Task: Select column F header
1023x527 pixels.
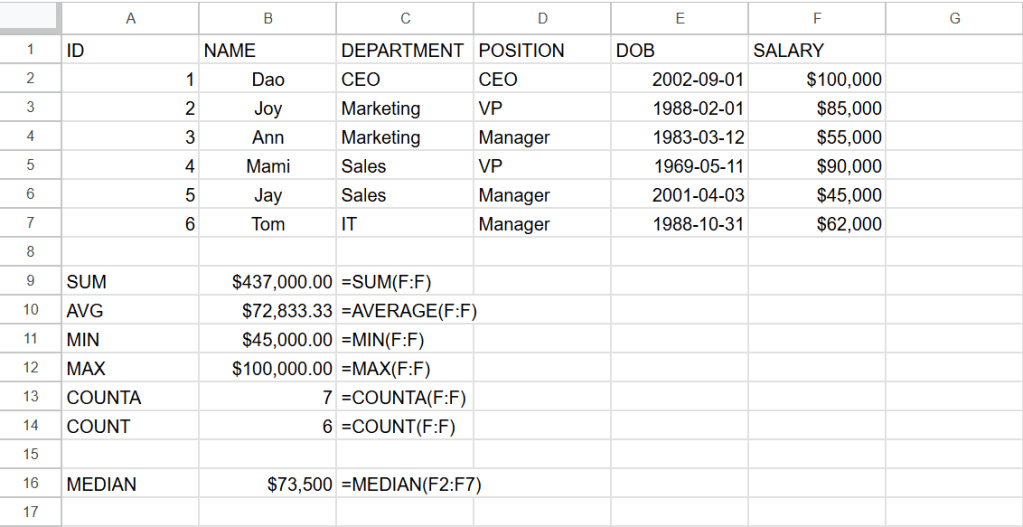Action: coord(816,17)
